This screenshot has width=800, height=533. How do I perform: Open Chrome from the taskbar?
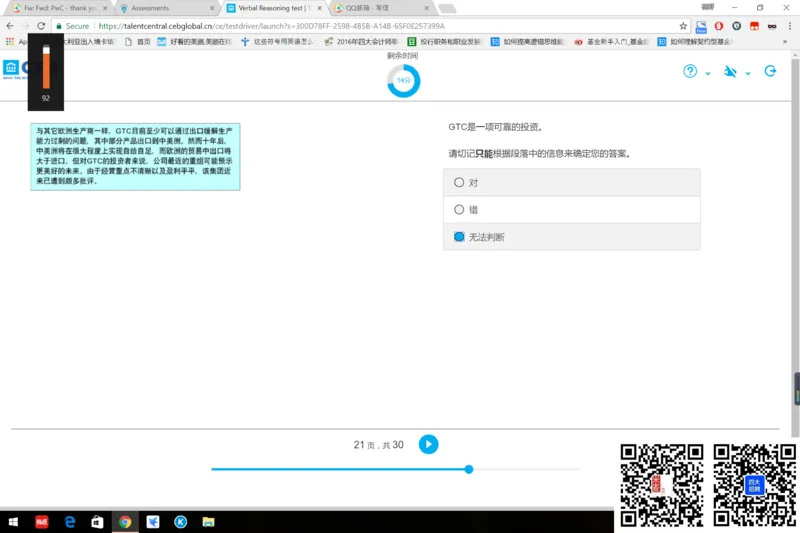(125, 522)
